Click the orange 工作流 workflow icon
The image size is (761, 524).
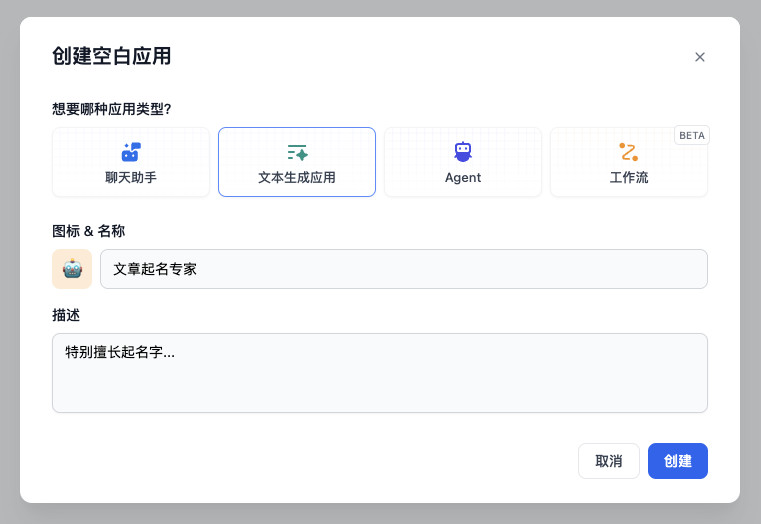(x=629, y=152)
